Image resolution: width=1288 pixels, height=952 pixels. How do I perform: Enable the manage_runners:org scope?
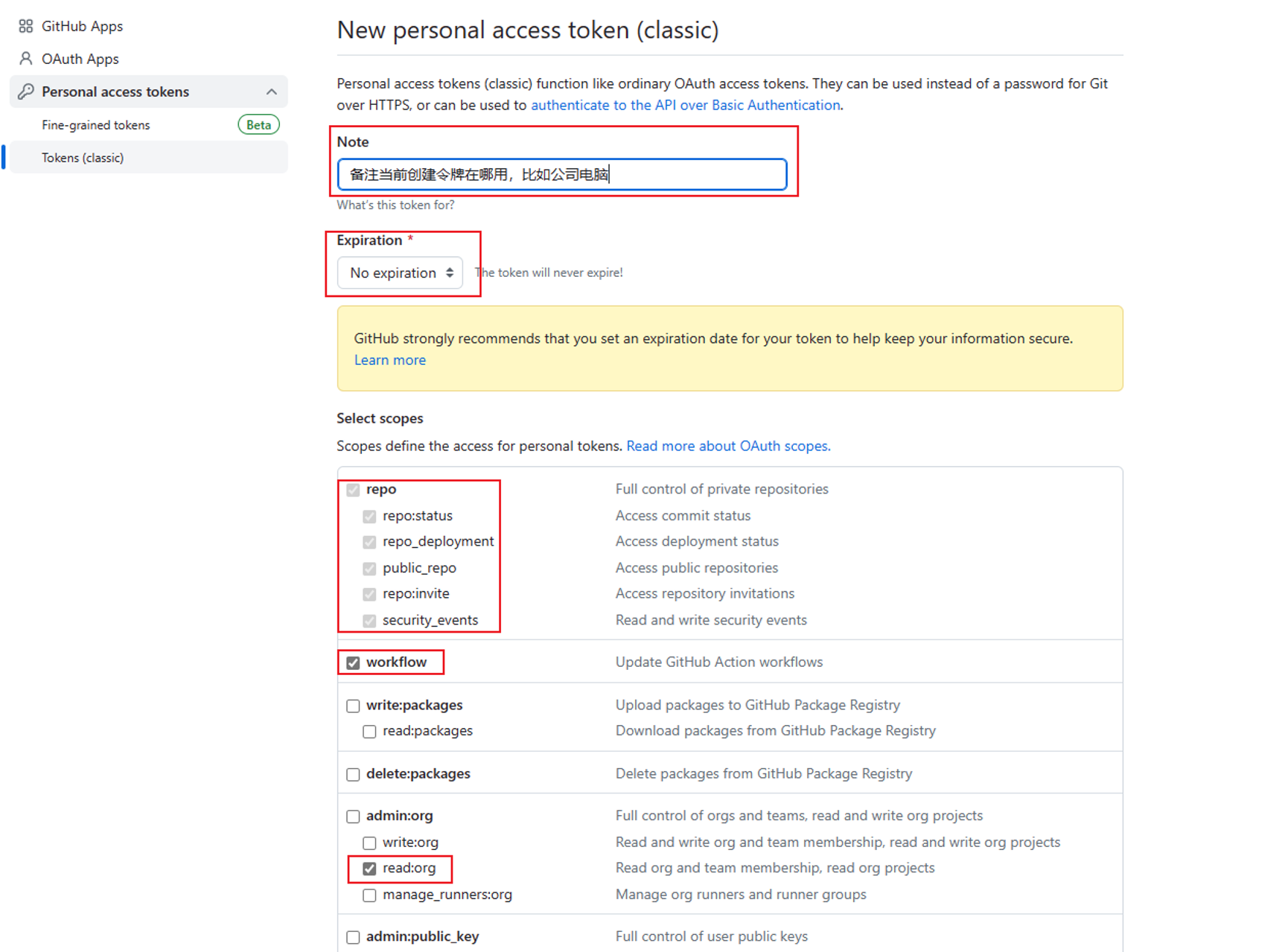click(x=370, y=895)
